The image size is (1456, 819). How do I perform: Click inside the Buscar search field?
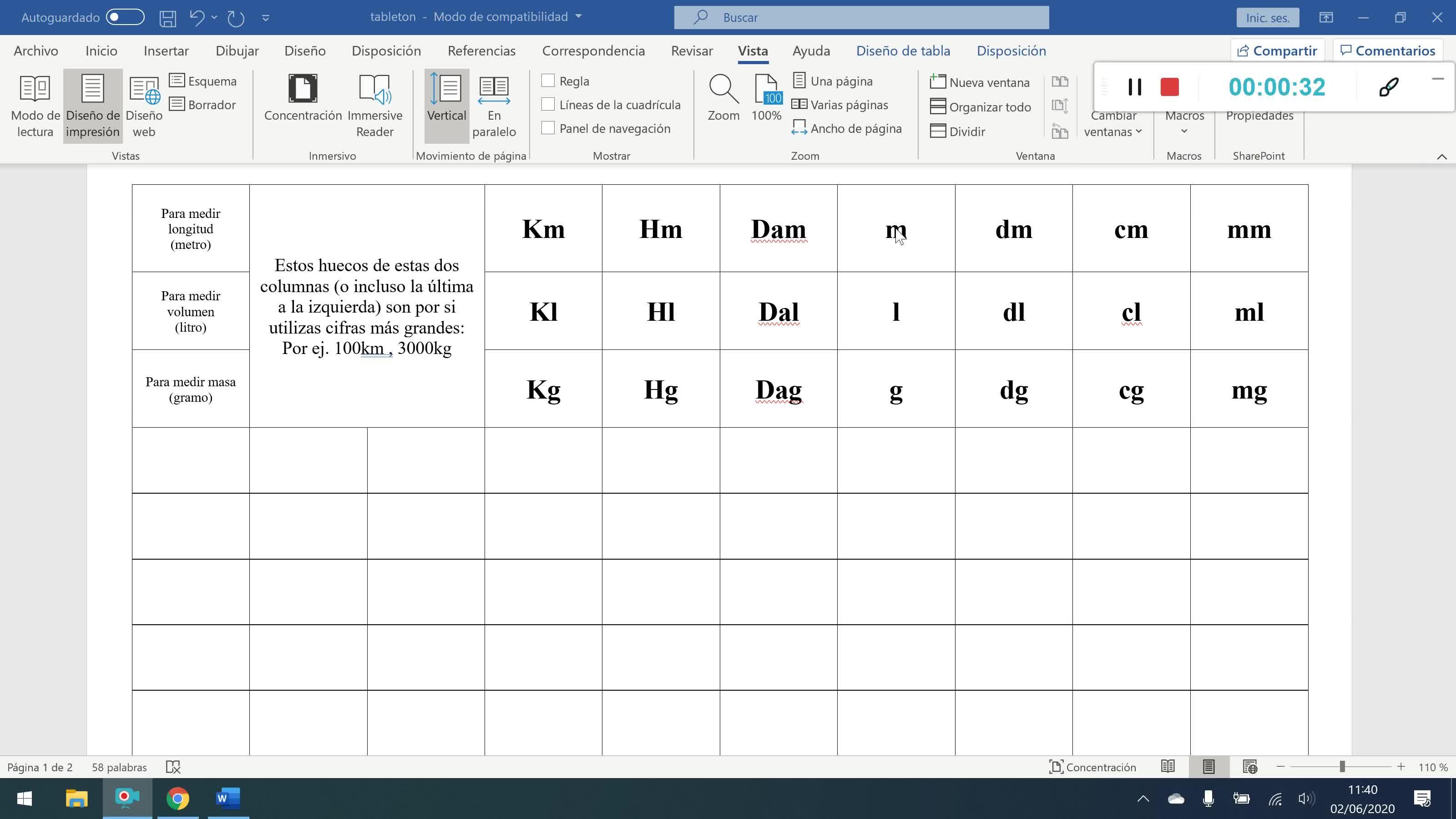(x=861, y=18)
